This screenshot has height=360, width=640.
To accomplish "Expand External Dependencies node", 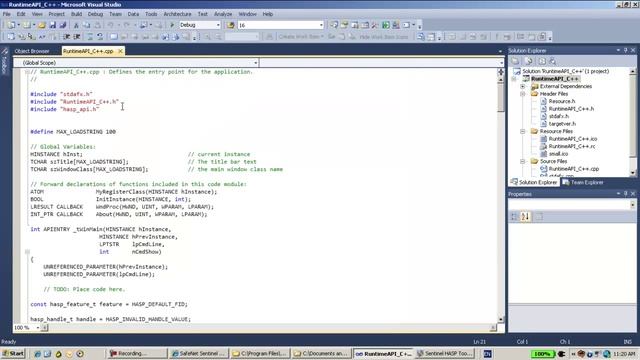I will click(x=523, y=87).
